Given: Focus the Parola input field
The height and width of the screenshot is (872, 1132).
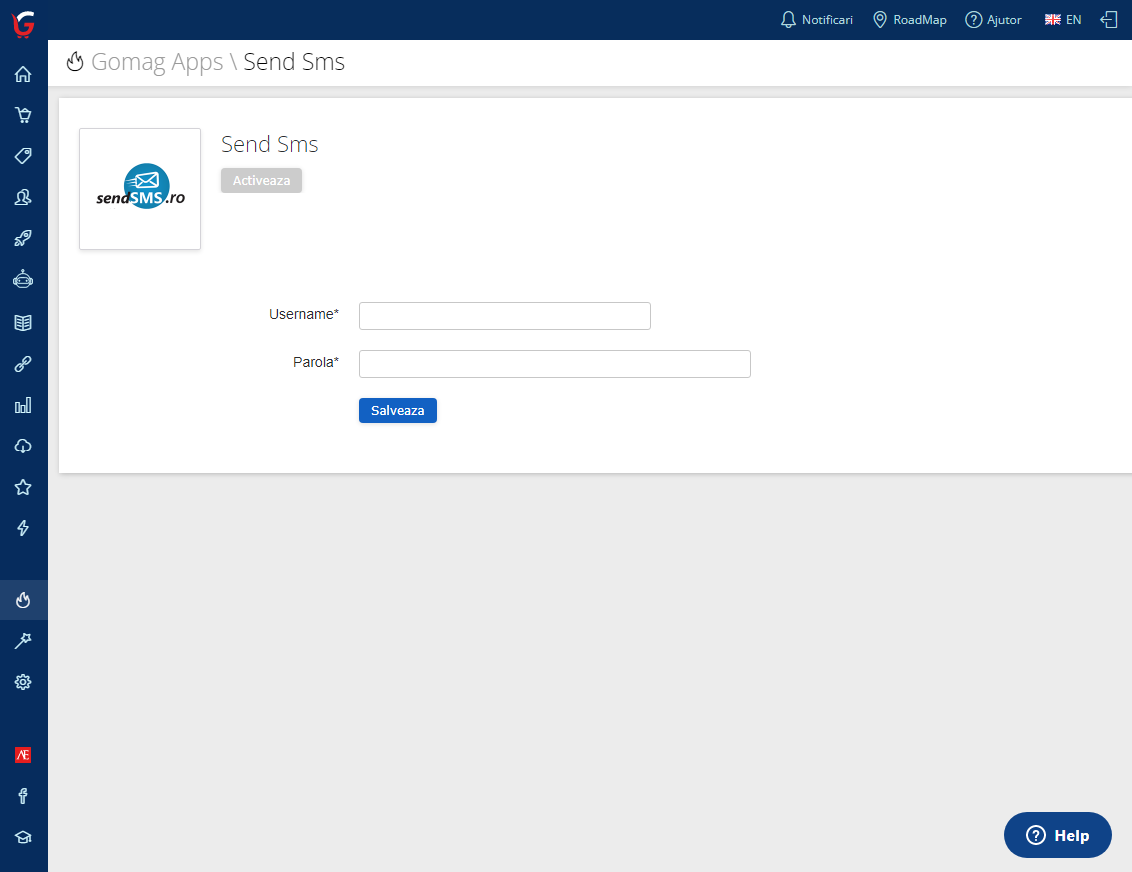Looking at the screenshot, I should tap(554, 364).
